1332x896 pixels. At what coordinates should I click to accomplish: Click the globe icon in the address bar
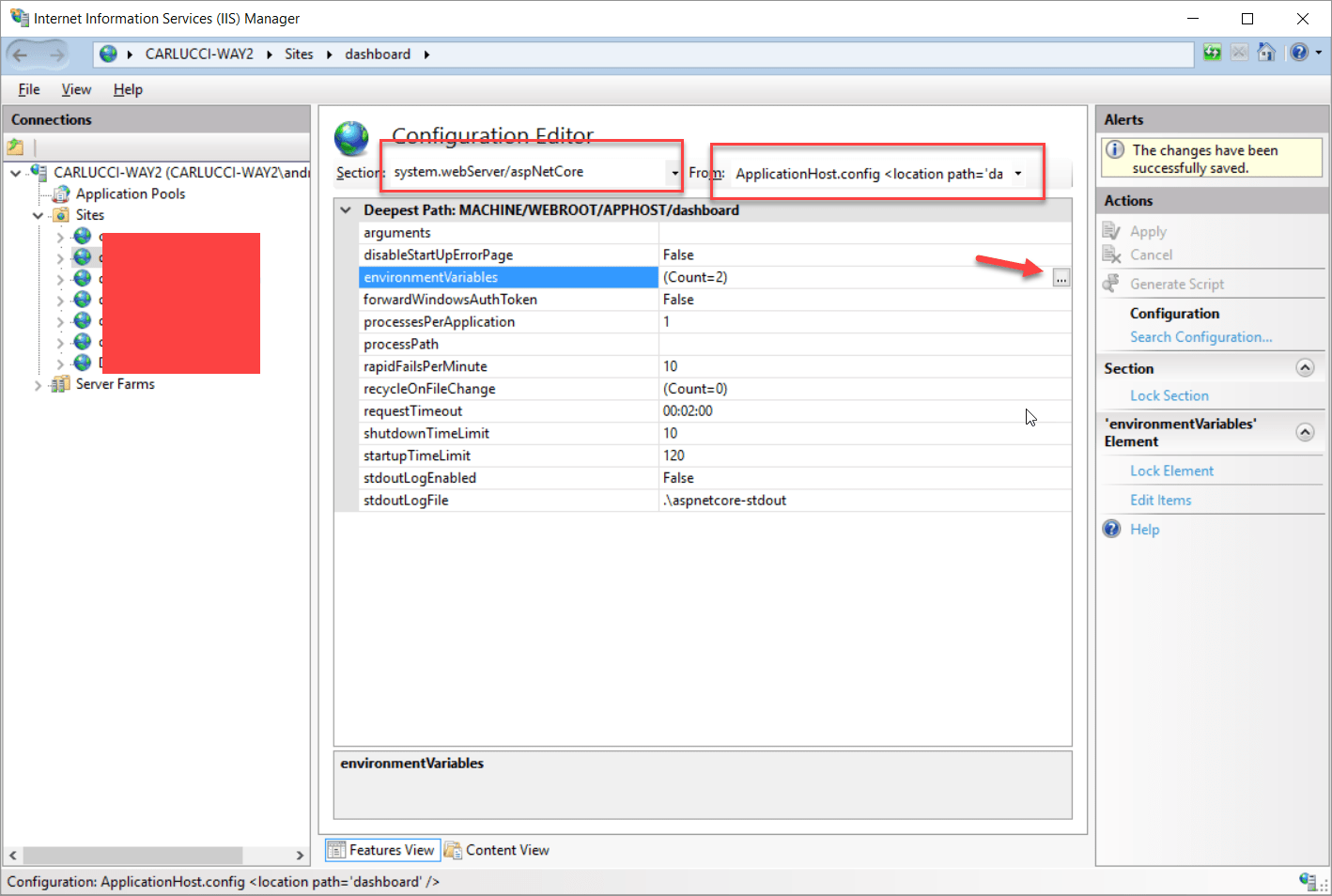109,54
